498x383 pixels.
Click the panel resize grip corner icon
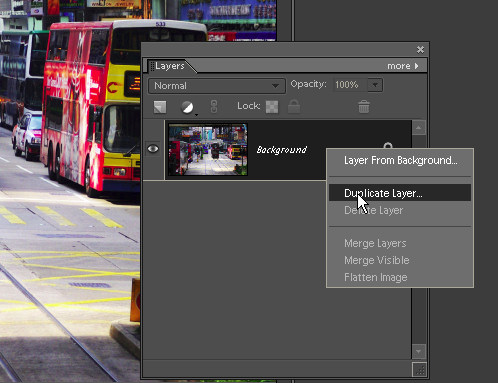coord(419,369)
